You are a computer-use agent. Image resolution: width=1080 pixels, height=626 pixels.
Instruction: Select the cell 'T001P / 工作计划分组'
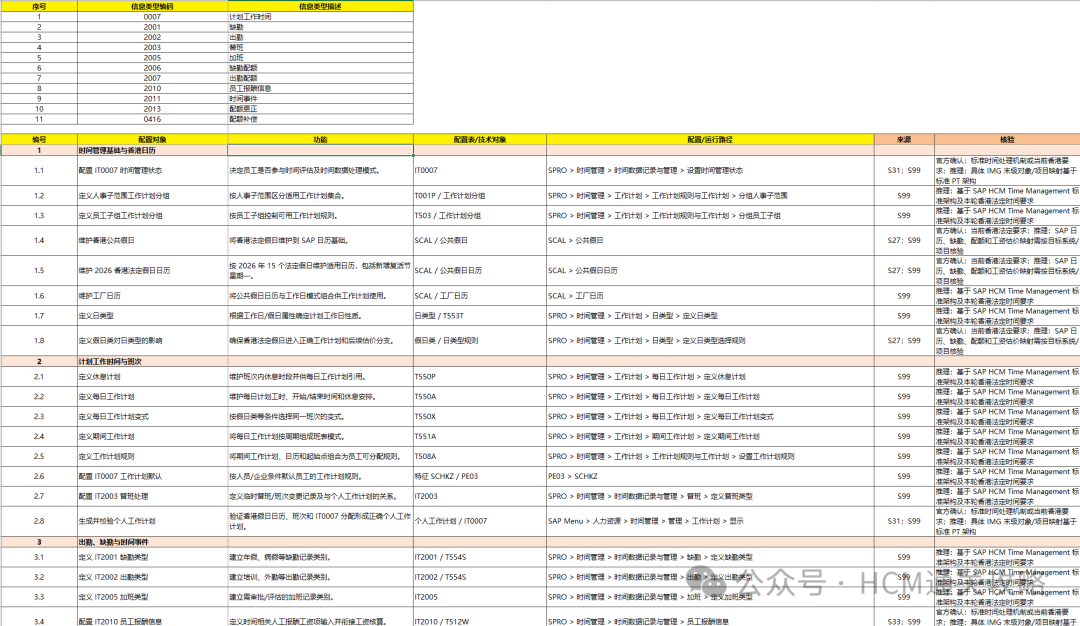(480, 196)
